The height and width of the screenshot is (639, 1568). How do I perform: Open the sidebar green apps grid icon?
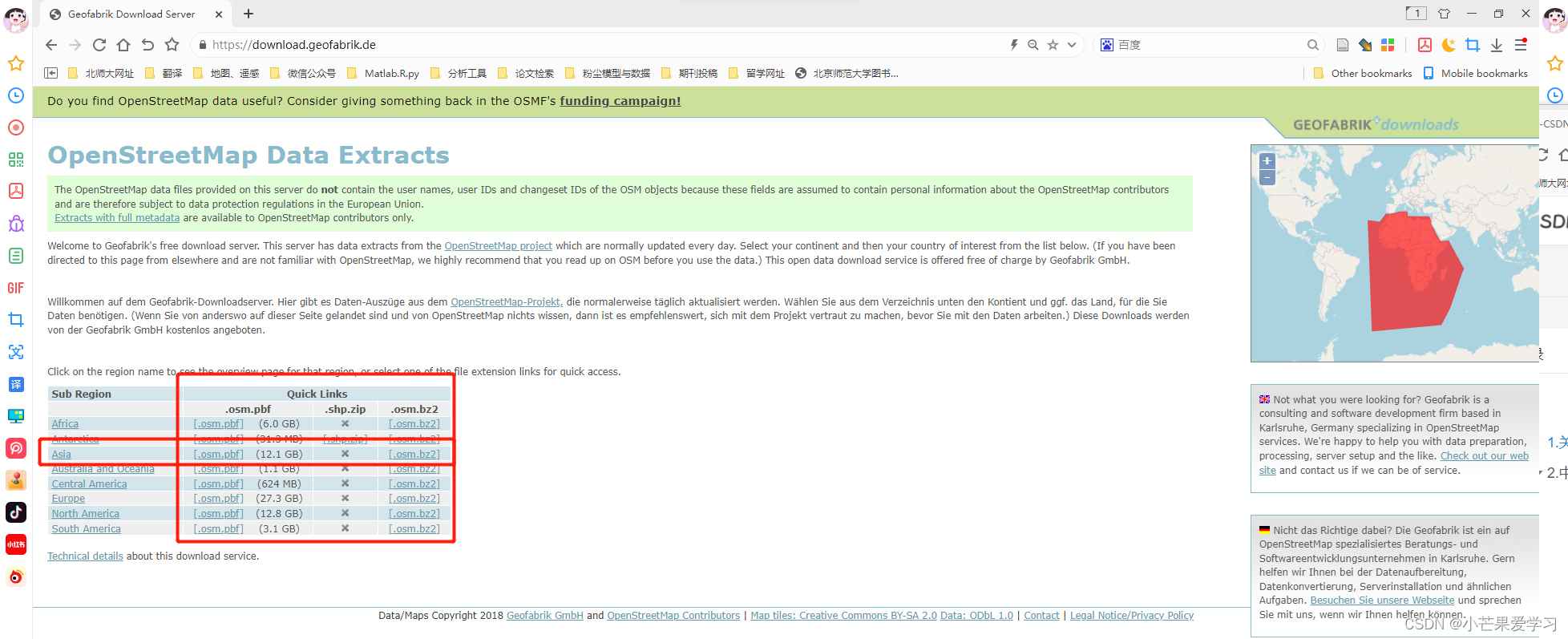pos(16,160)
